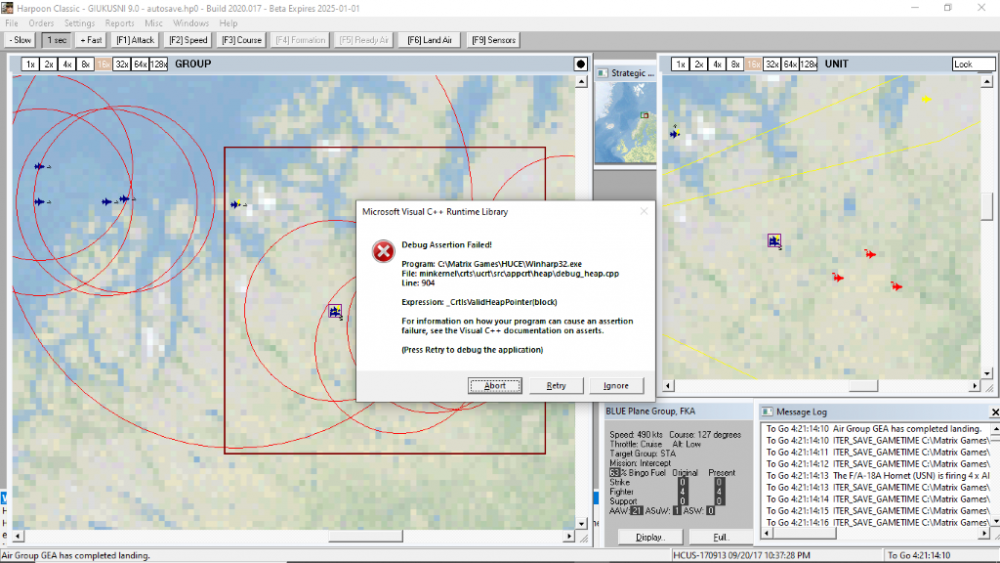Click UNIT map horizontal scrollbar thumb
1000x563 pixels.
pos(864,386)
